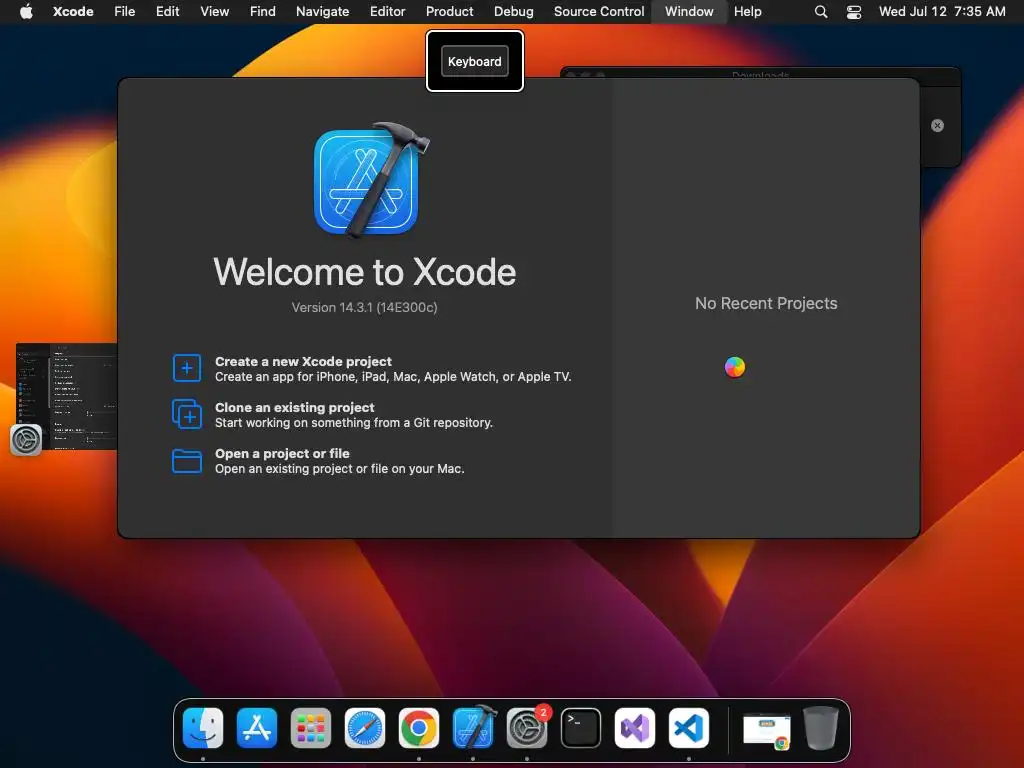Viewport: 1024px width, 768px height.
Task: Open the View menu
Action: point(214,12)
